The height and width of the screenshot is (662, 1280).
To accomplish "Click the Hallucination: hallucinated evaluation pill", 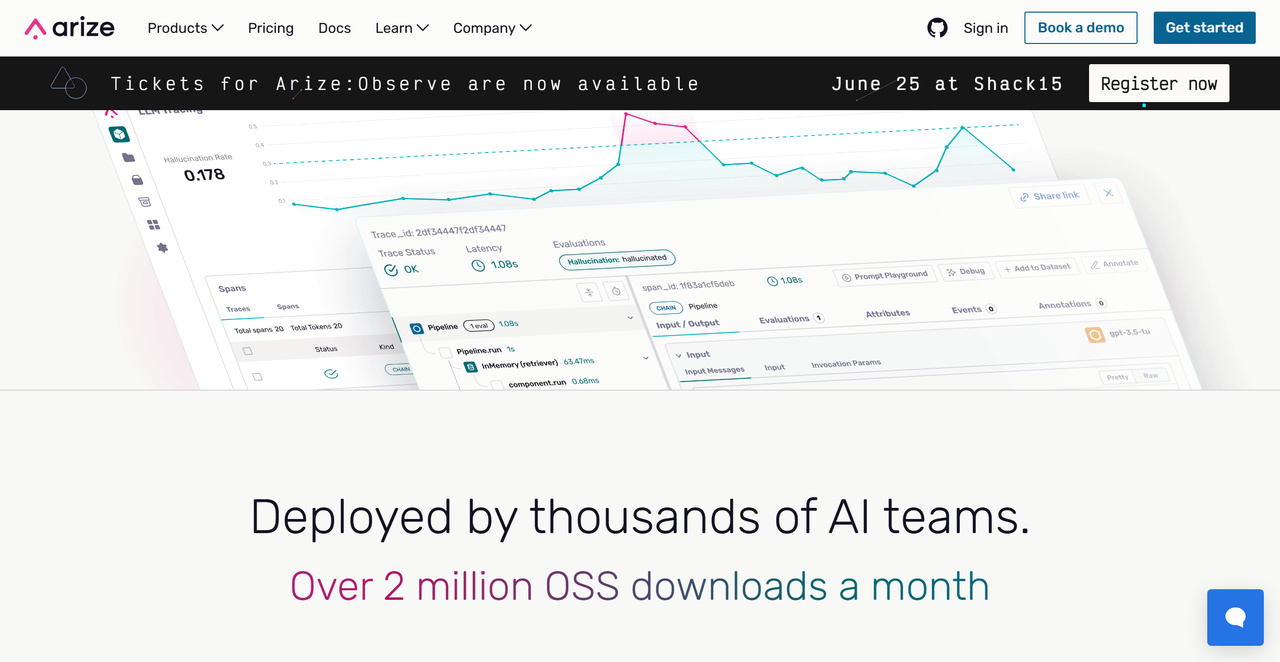I will [617, 260].
